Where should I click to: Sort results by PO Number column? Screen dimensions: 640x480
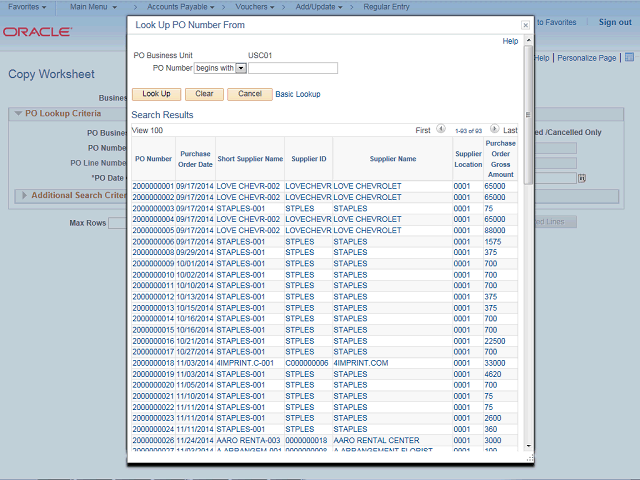tap(153, 158)
